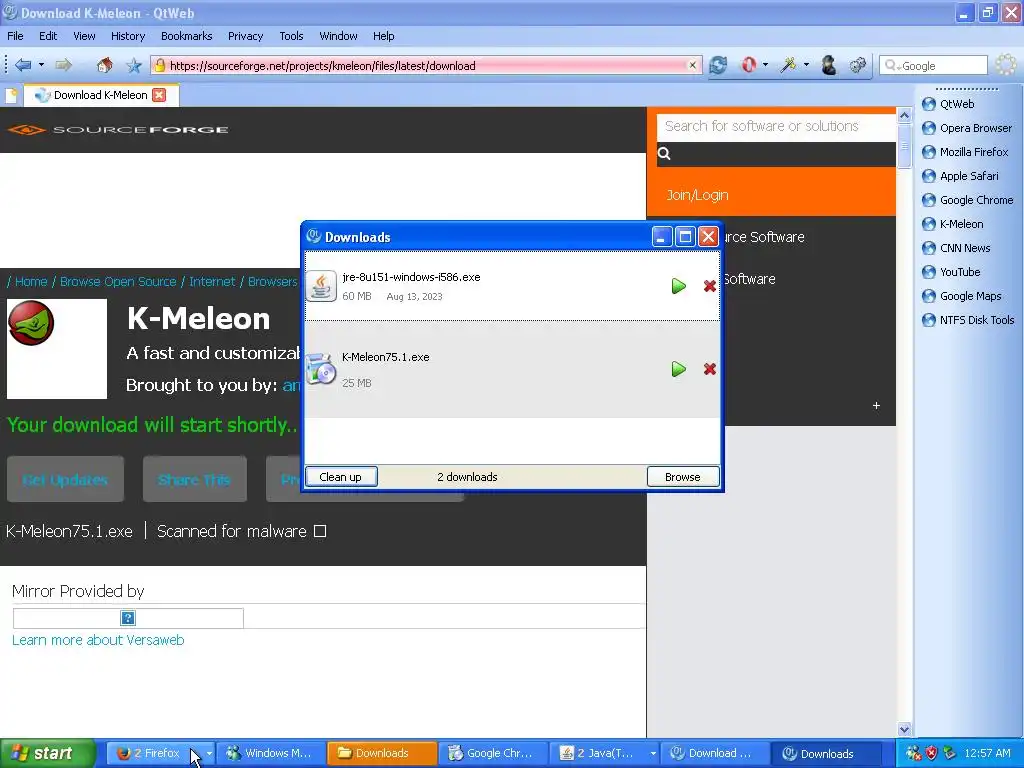Image resolution: width=1024 pixels, height=768 pixels.
Task: Click the Browse Open Source breadcrumb
Action: 118,281
